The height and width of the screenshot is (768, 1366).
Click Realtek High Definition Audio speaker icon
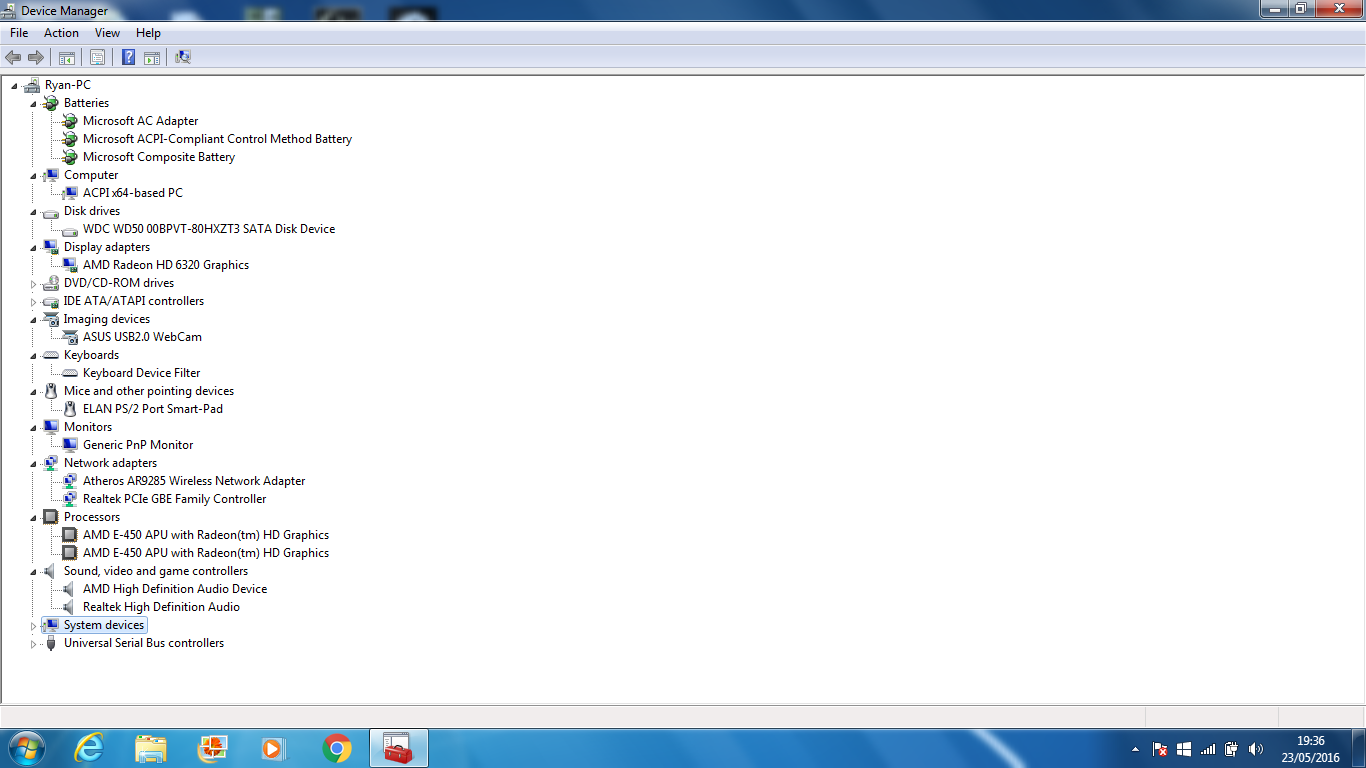click(69, 607)
